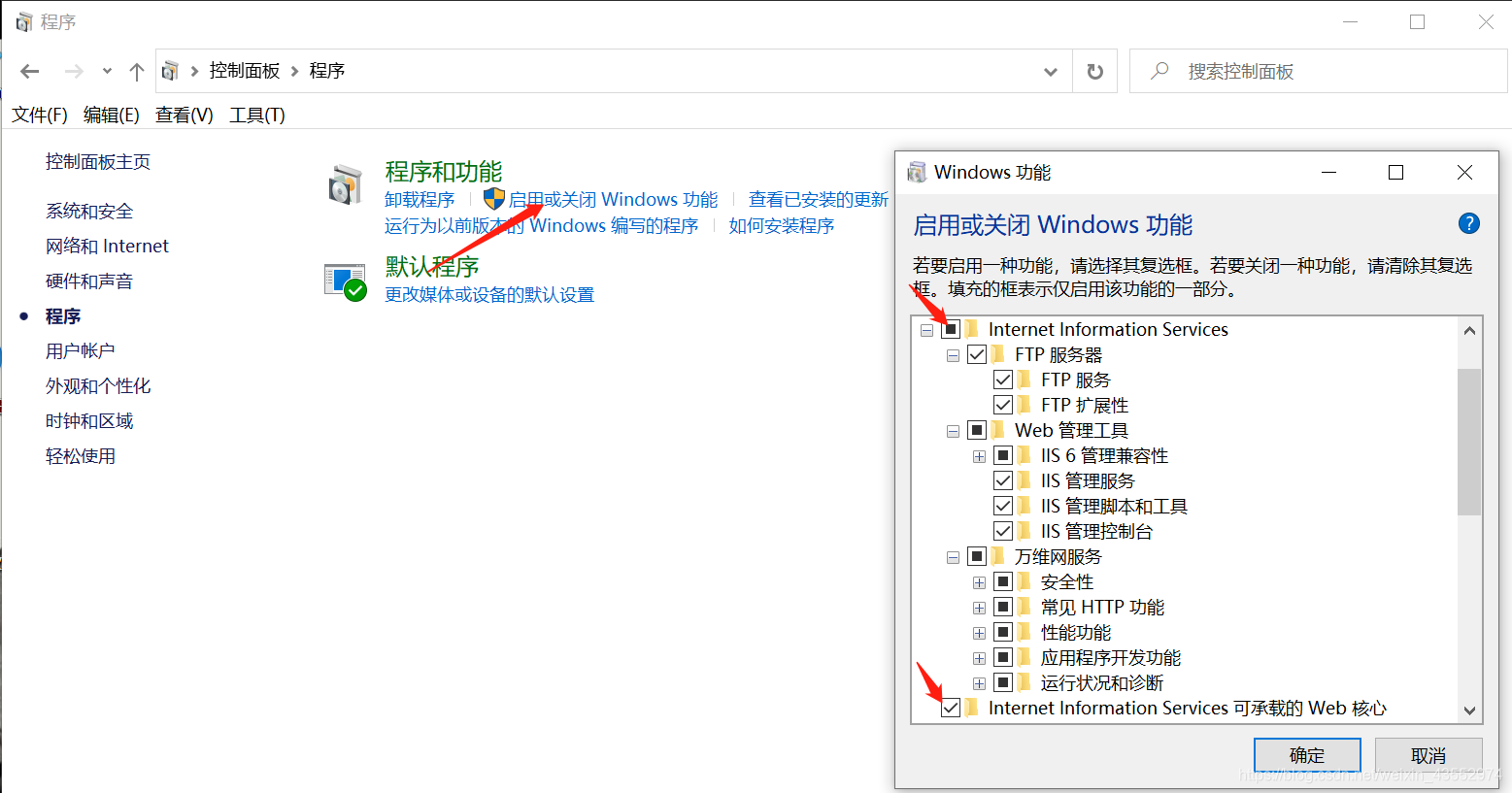The width and height of the screenshot is (1512, 793).
Task: Click the search magnifier icon
Action: (1159, 71)
